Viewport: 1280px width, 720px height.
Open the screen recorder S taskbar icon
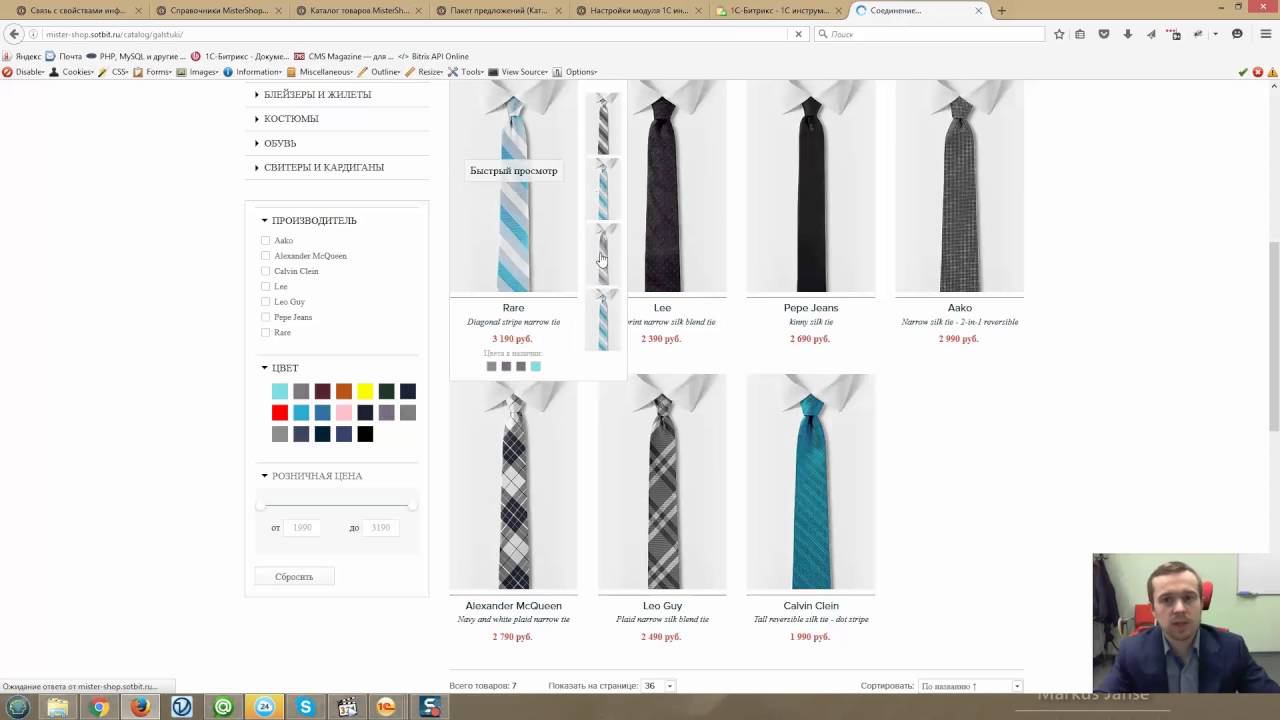tap(430, 707)
